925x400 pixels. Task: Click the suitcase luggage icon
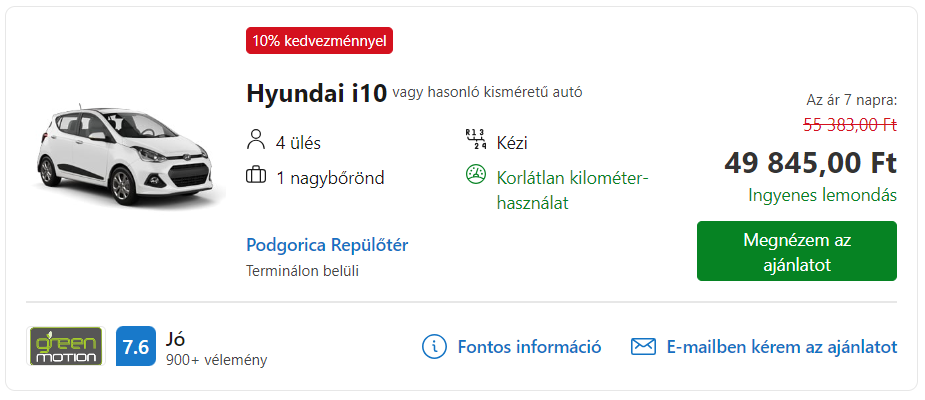coord(255,176)
